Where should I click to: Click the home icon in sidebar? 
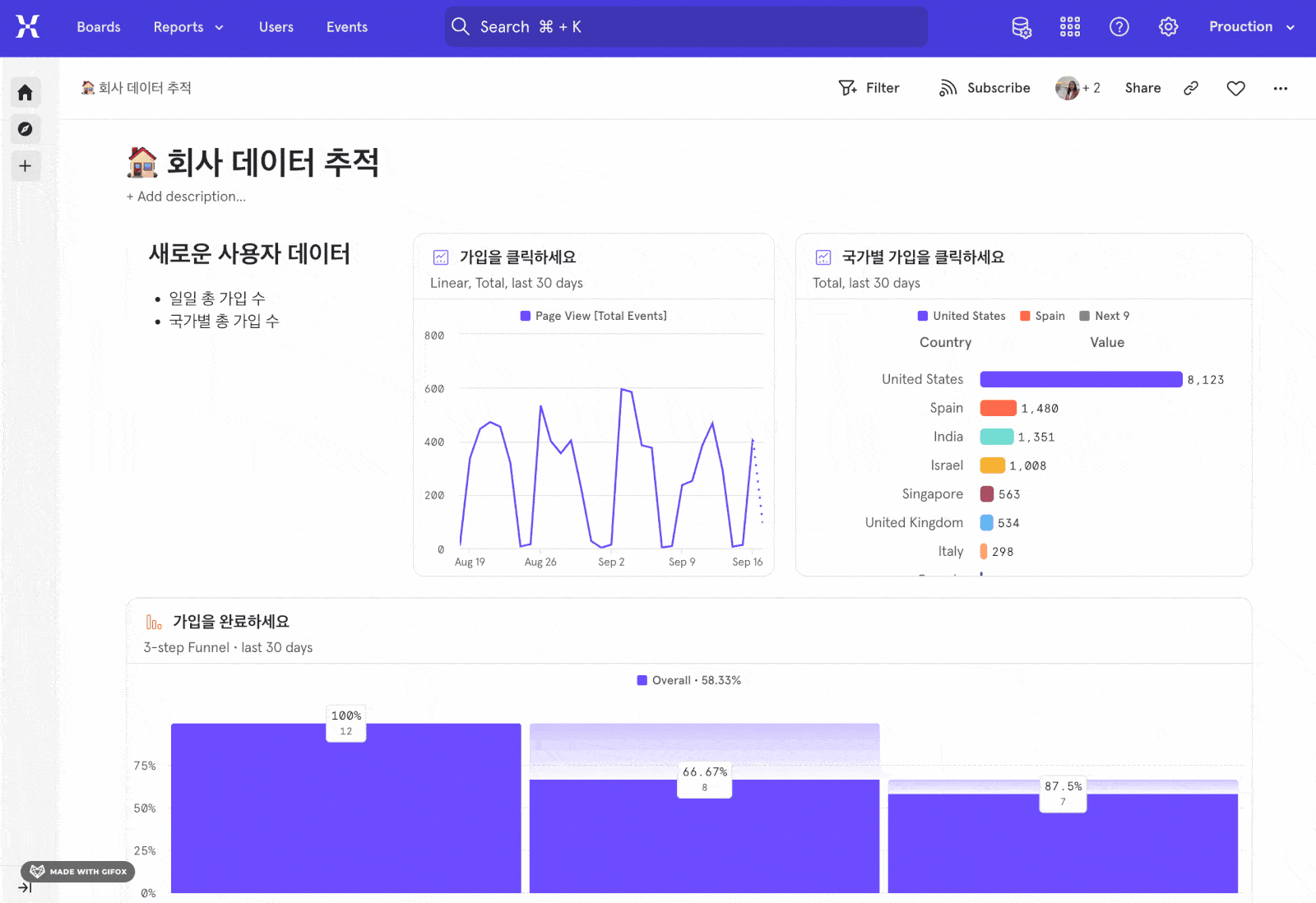coord(25,92)
